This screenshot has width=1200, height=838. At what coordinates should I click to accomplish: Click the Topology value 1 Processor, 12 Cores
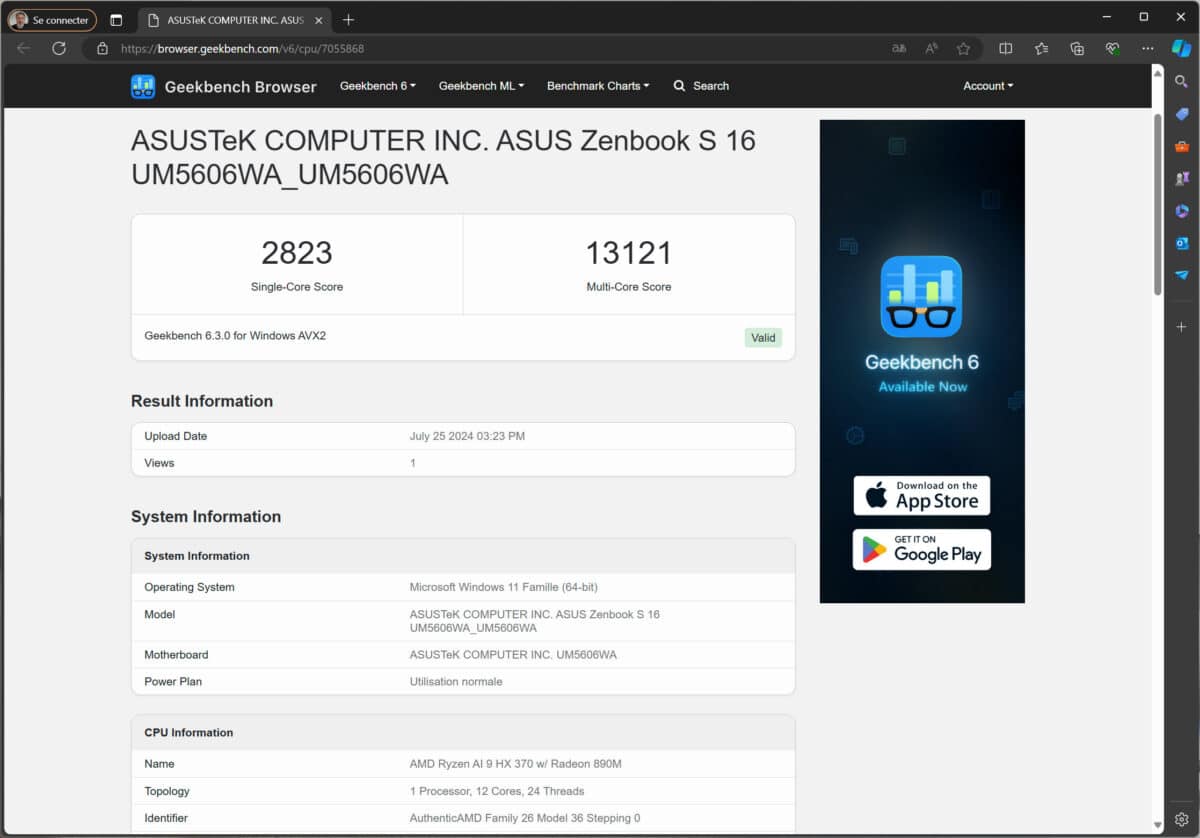pos(497,791)
